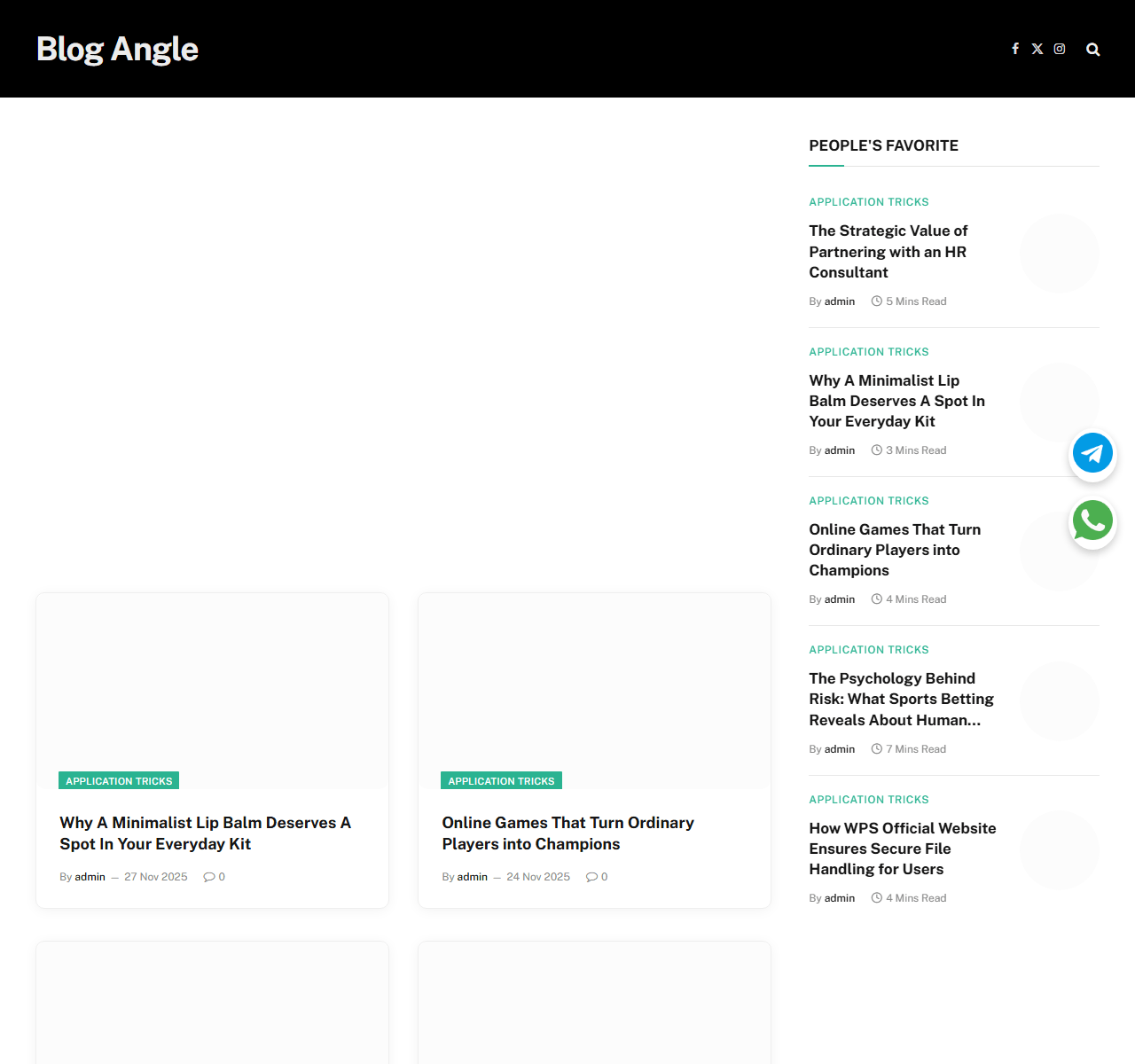
Task: Click the search magnifier icon
Action: click(1093, 50)
